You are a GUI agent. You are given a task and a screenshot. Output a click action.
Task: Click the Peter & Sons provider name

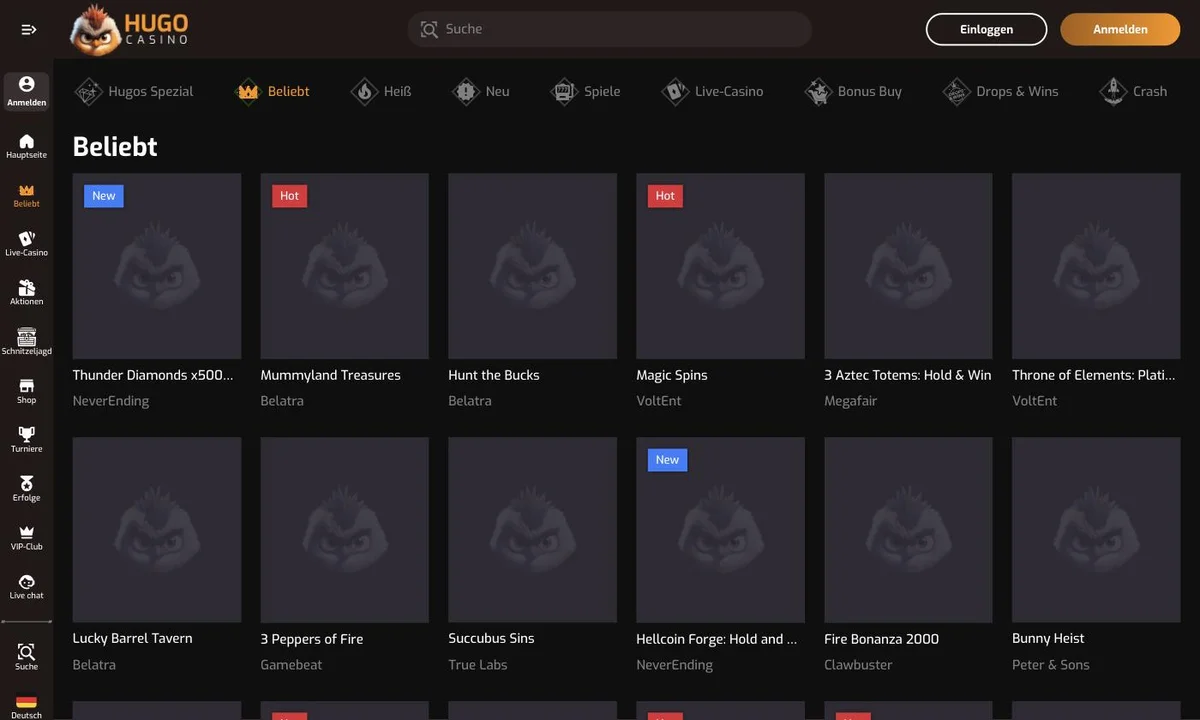(x=1051, y=665)
